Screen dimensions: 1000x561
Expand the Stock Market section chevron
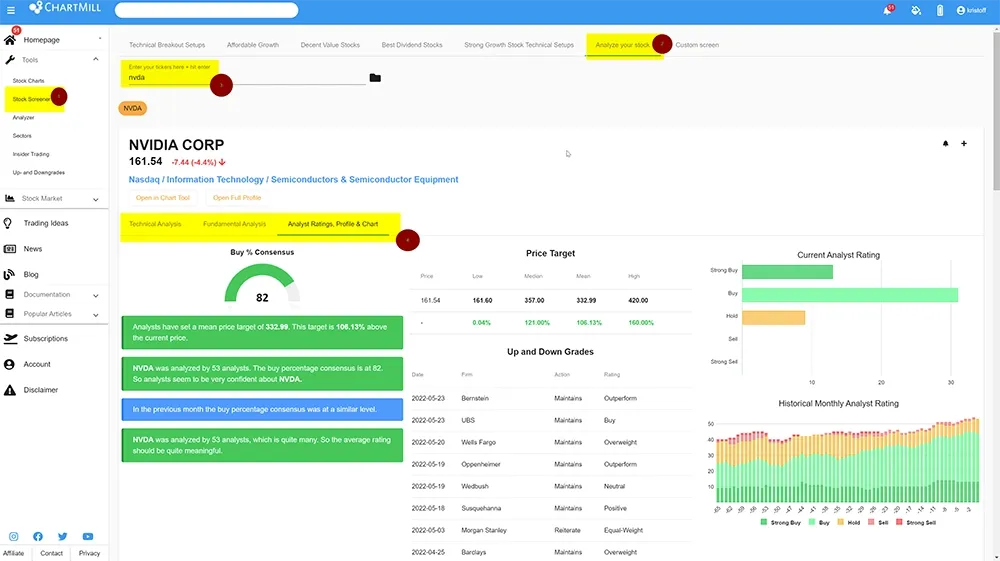point(96,199)
